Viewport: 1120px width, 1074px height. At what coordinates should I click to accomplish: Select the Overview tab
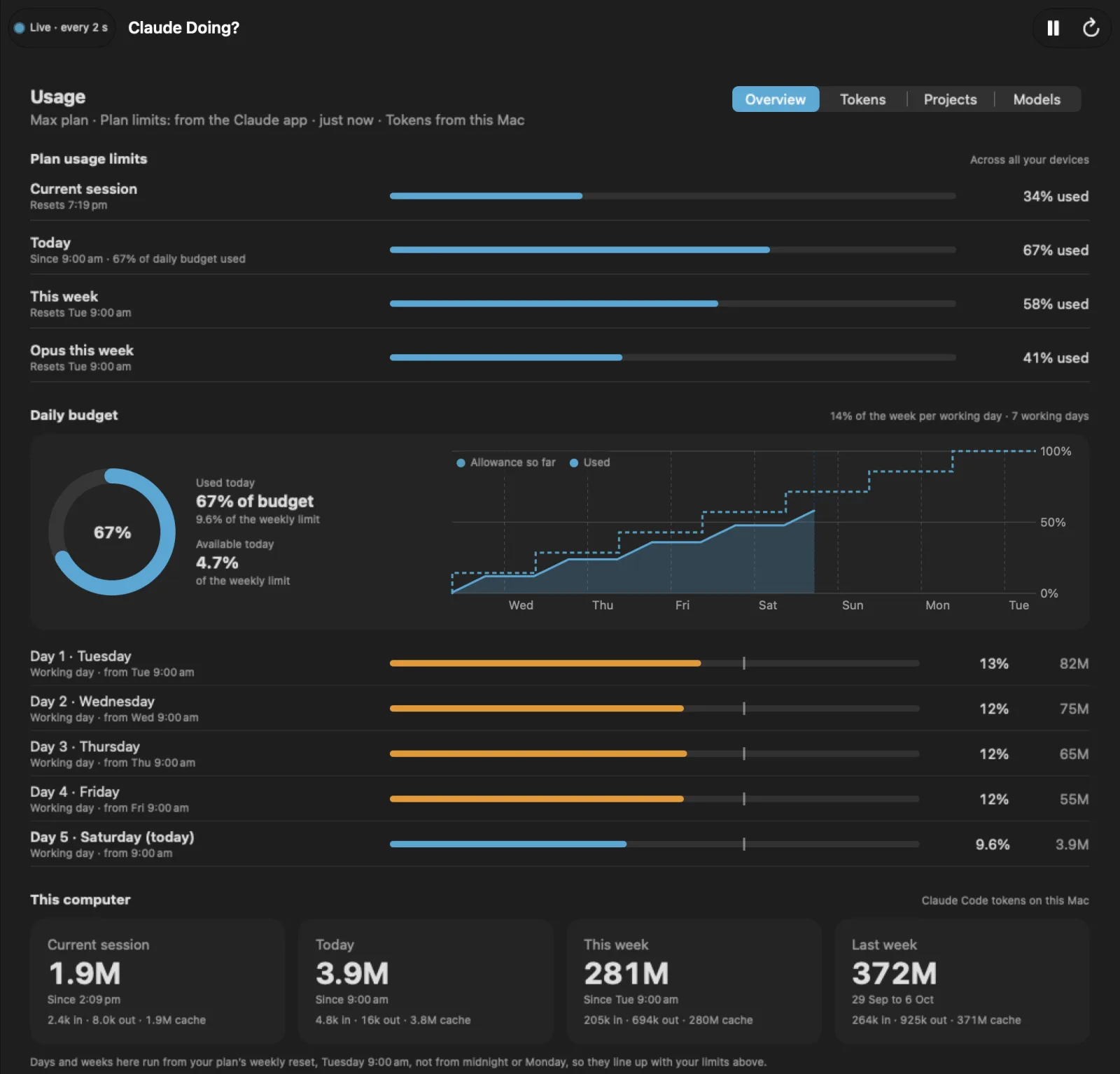(x=776, y=99)
